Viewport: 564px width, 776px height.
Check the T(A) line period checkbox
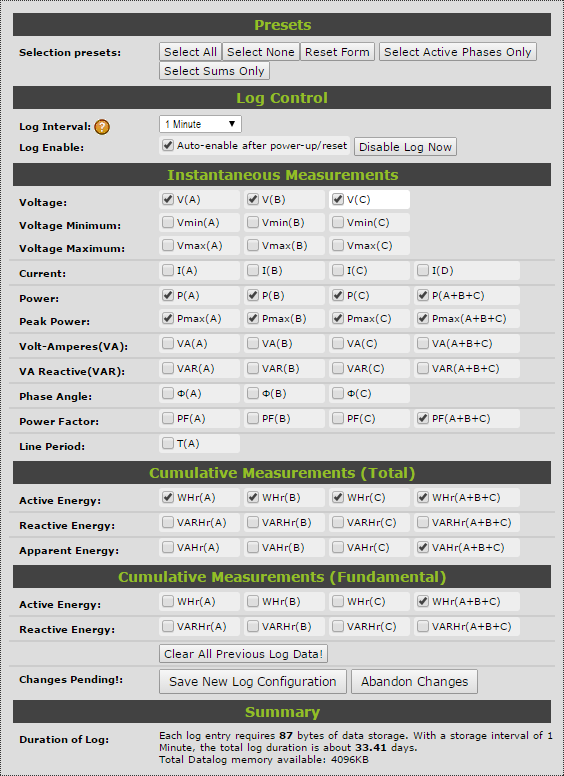point(168,443)
